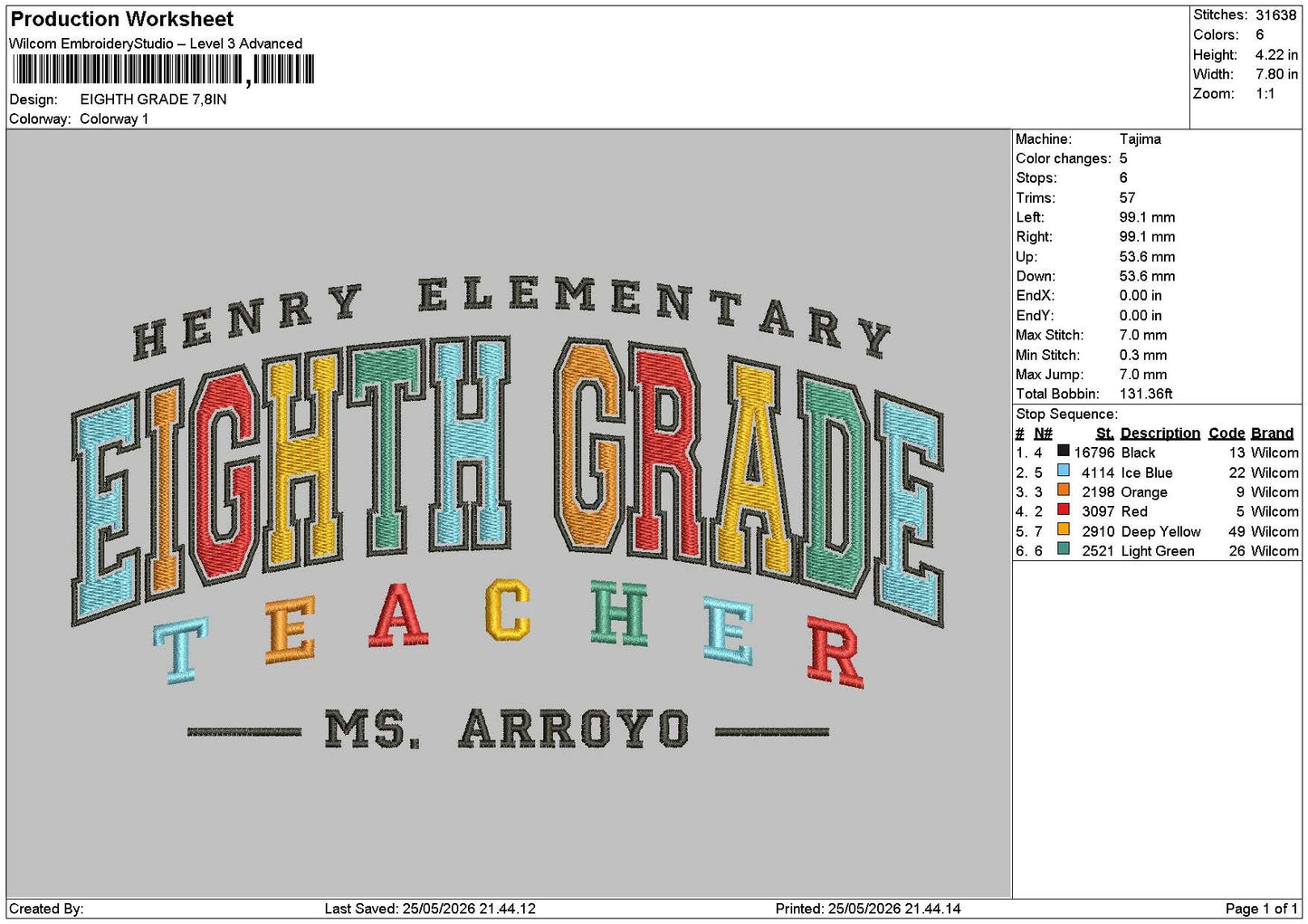
Task: Click 'Printed: 25/05/2026 21.44.14' footer text
Action: 868,909
